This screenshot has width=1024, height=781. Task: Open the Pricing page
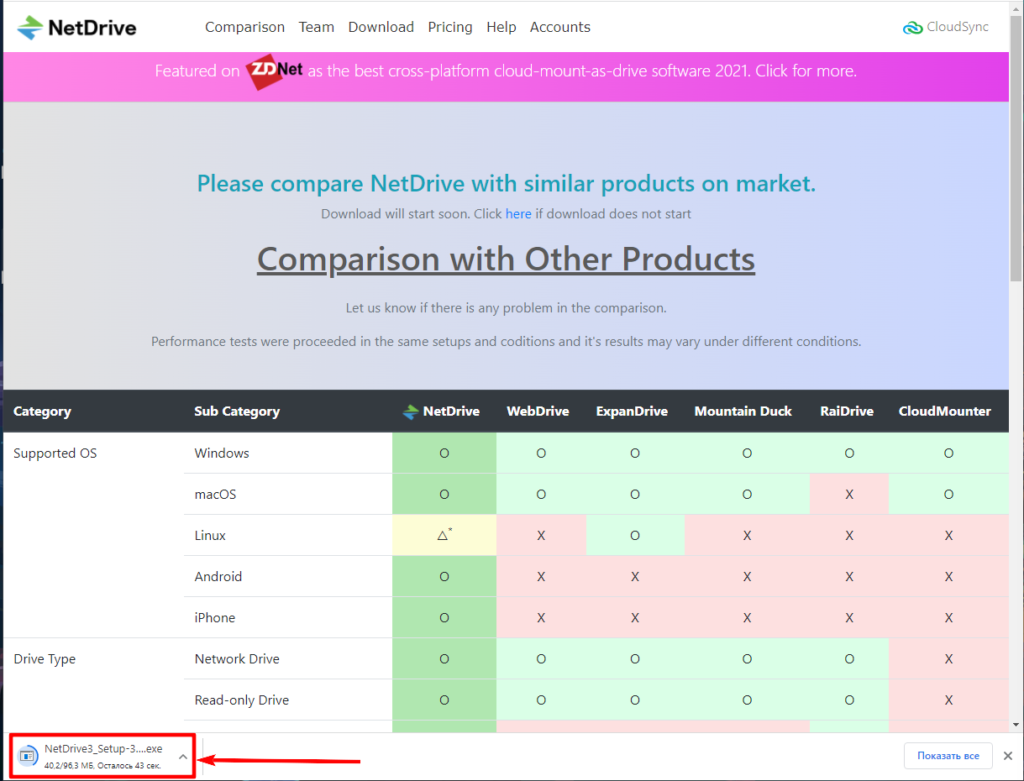point(450,27)
